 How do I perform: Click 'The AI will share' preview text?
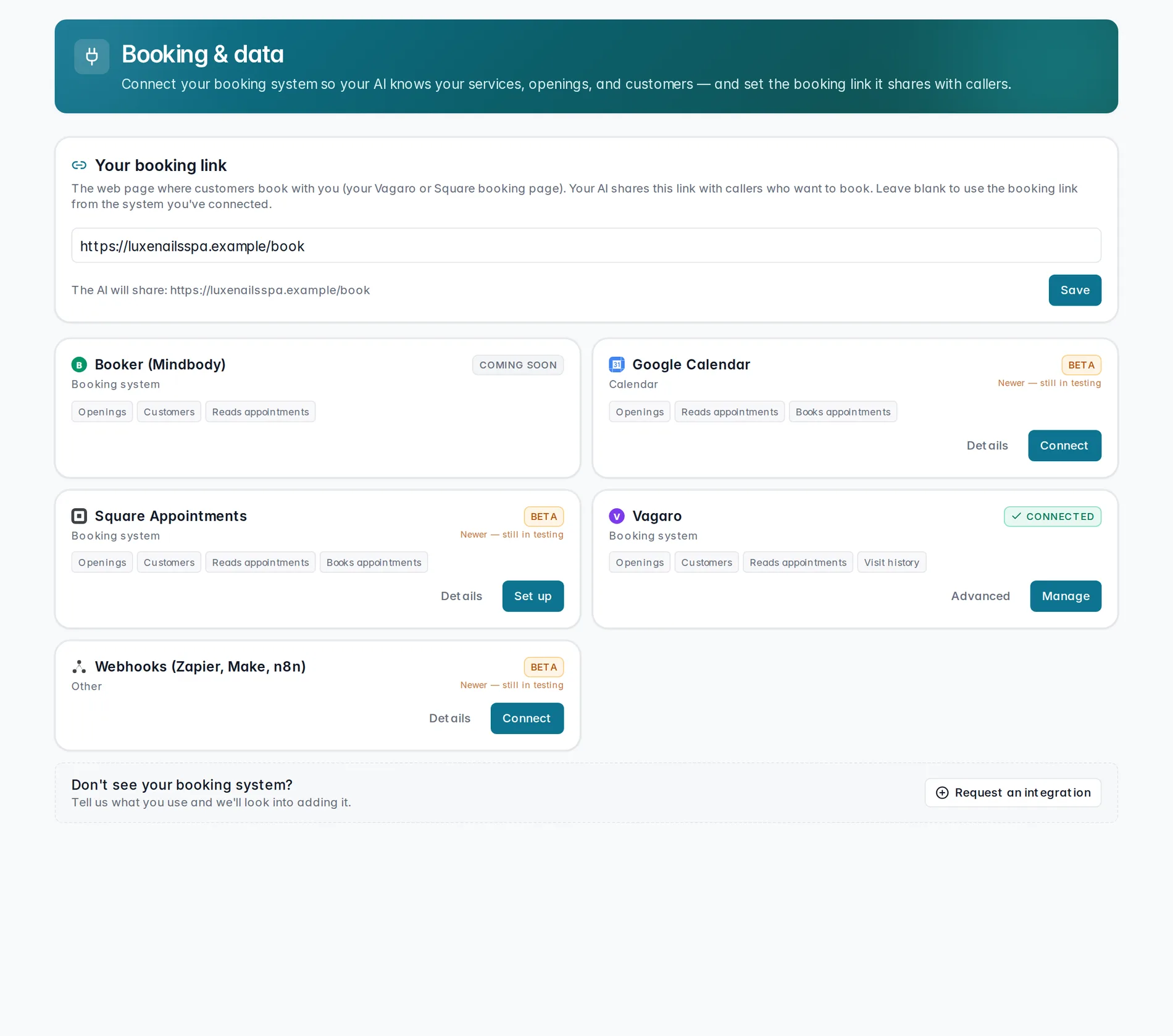(x=220, y=290)
